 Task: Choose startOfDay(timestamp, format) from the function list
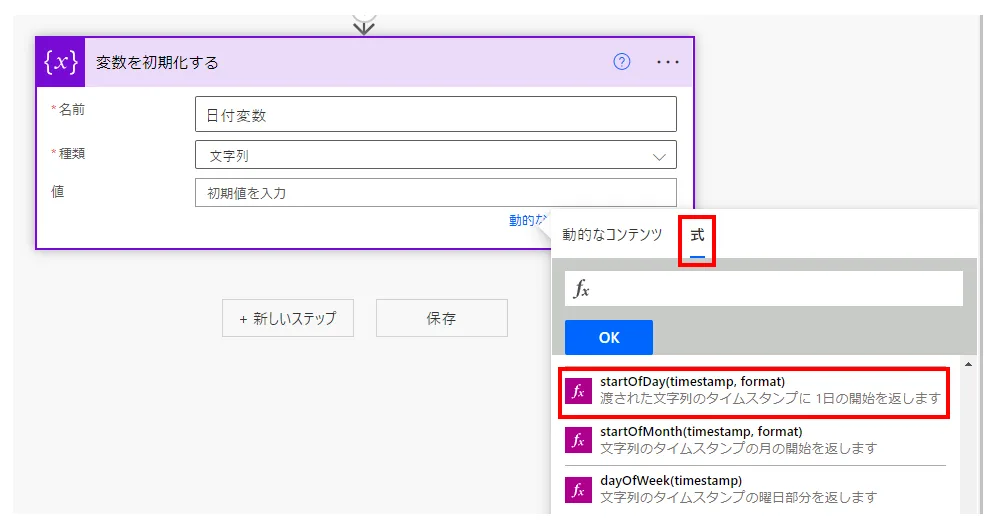770,390
